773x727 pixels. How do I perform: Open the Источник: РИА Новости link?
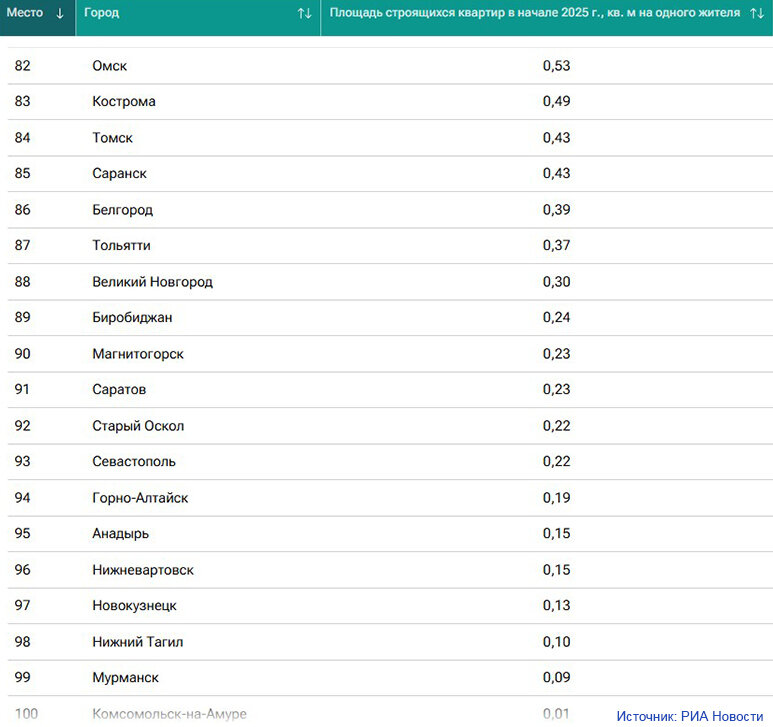click(x=690, y=716)
